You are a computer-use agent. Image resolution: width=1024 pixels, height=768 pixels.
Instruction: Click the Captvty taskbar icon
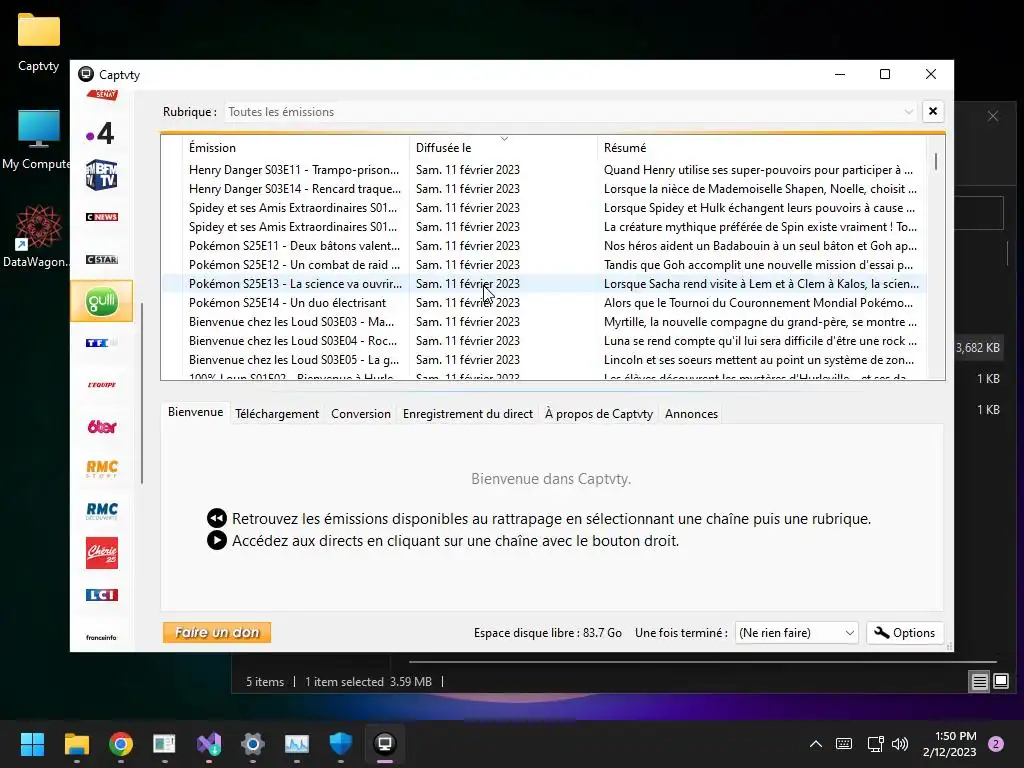click(x=385, y=744)
